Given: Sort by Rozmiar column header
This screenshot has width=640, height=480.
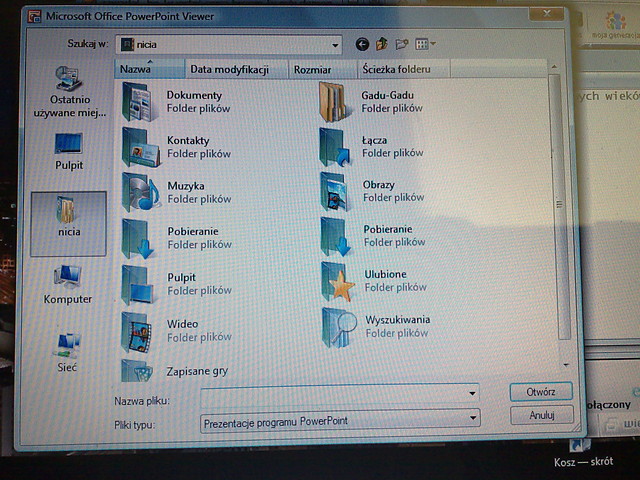Looking at the screenshot, I should [322, 70].
